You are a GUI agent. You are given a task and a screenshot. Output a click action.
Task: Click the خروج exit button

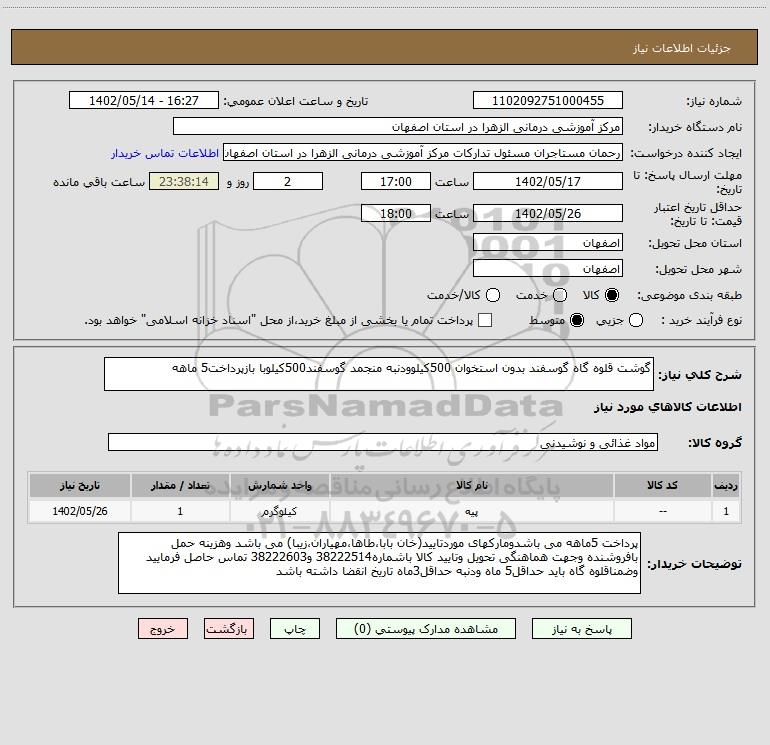[x=163, y=629]
